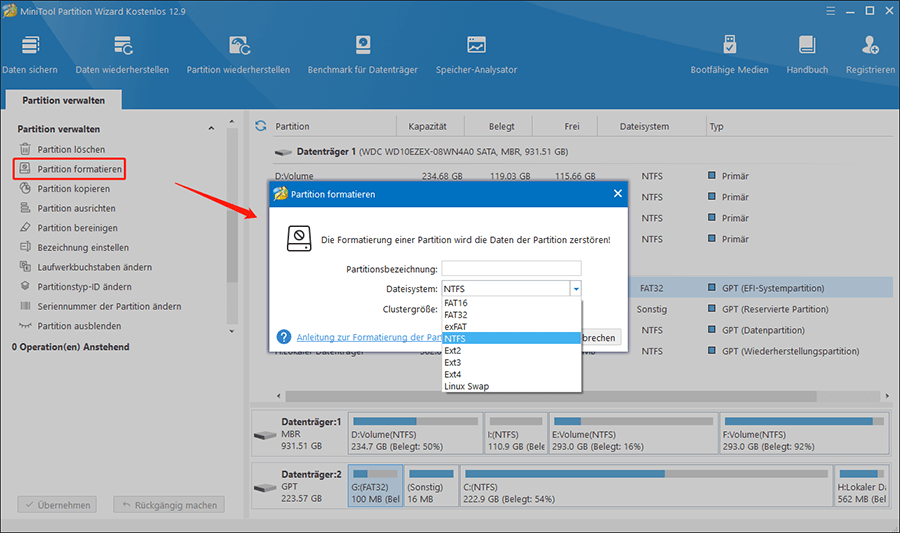
Task: Click the sidebar scroll down arrow
Action: 232,331
